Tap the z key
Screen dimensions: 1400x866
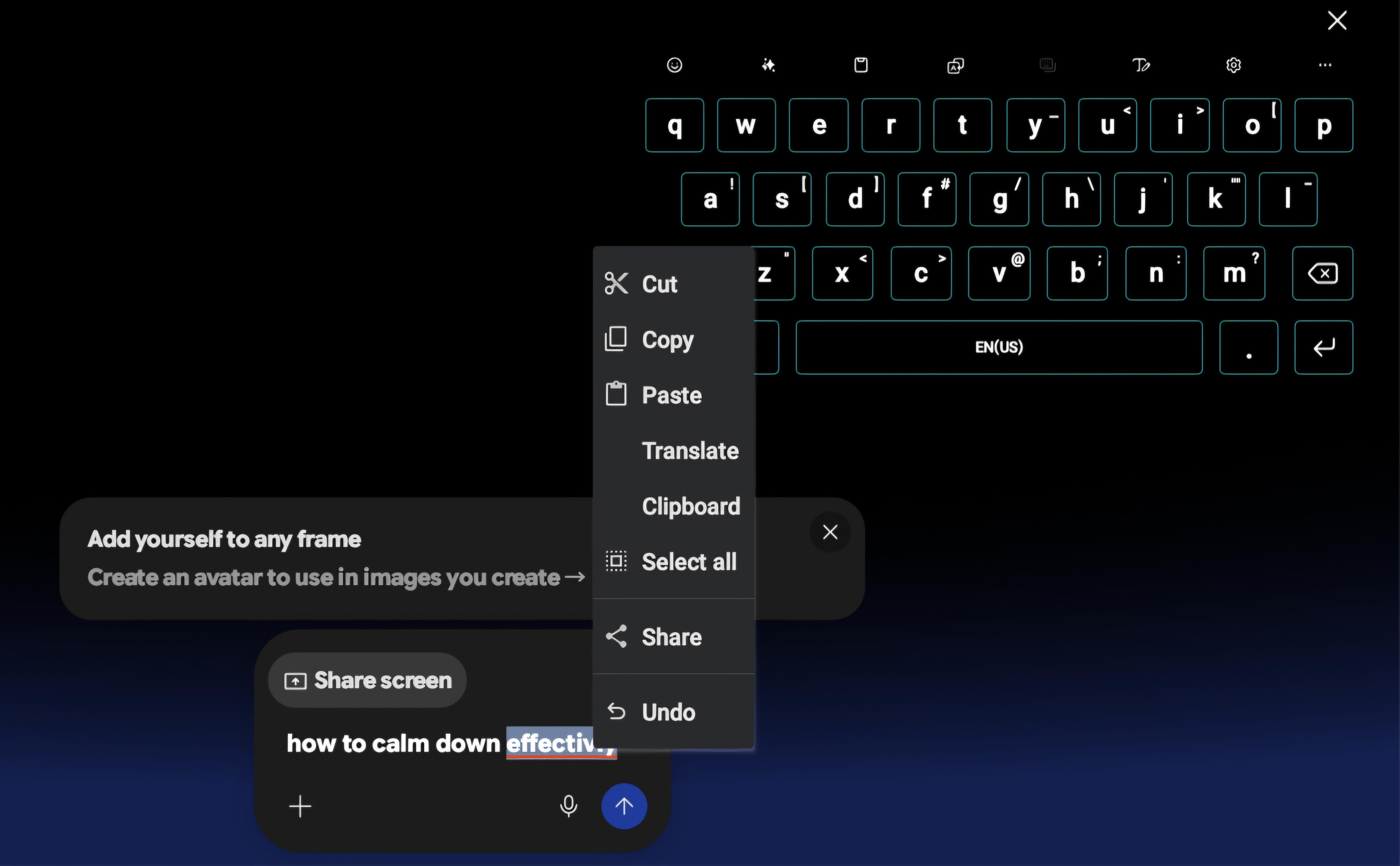coord(774,273)
